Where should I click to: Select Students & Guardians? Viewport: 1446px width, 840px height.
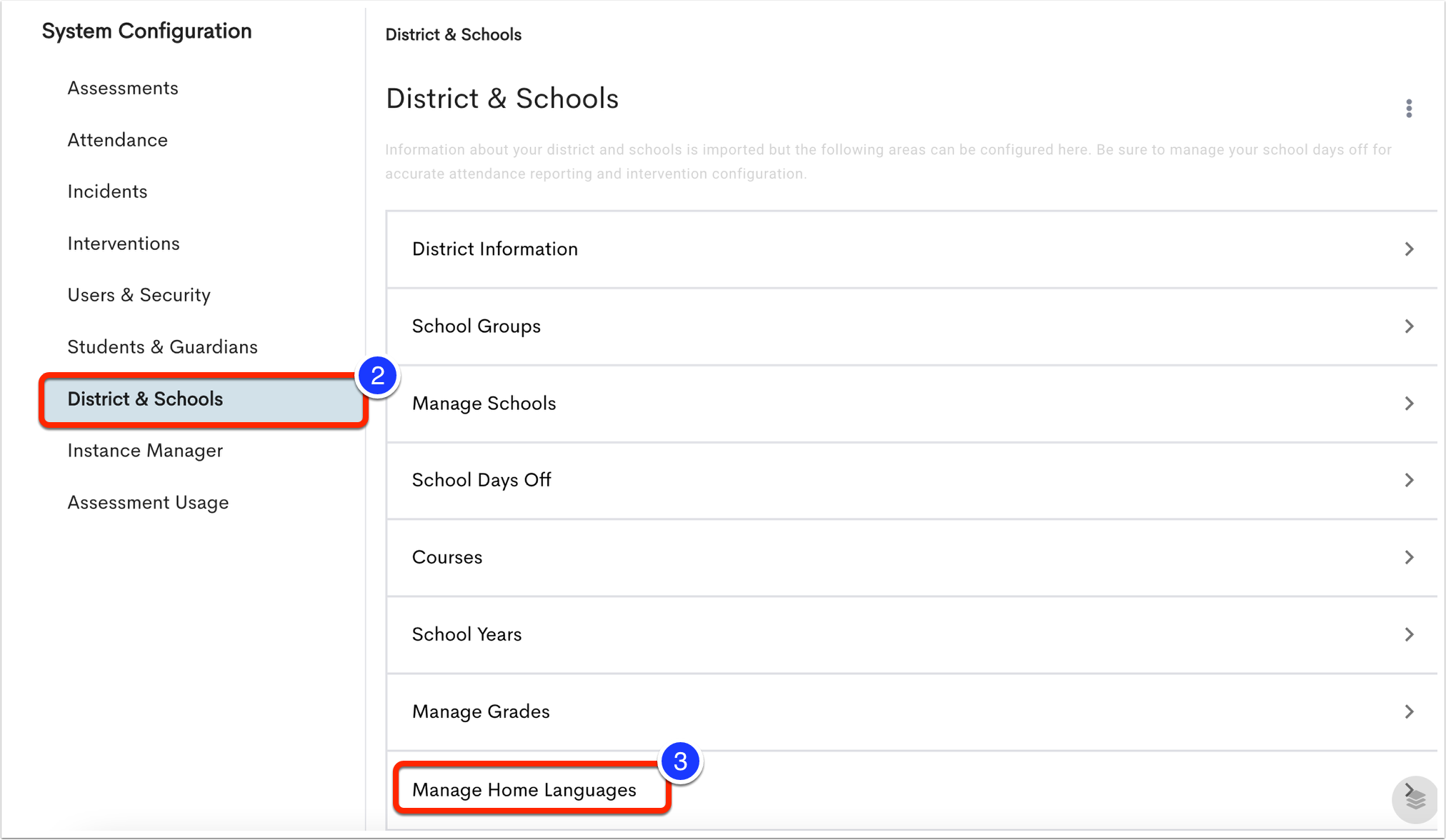(x=163, y=347)
